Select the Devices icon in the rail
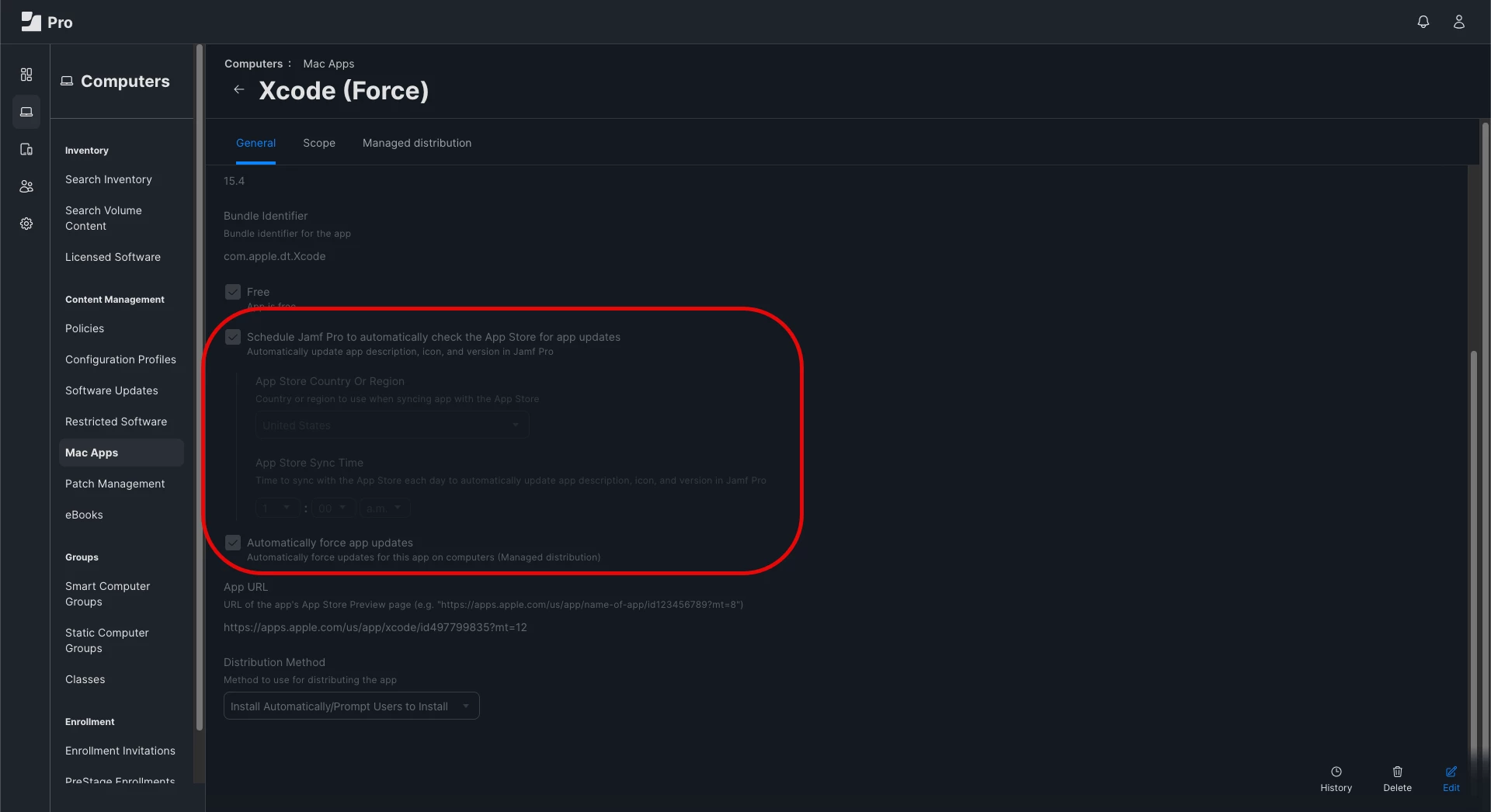The width and height of the screenshot is (1491, 812). [26, 149]
